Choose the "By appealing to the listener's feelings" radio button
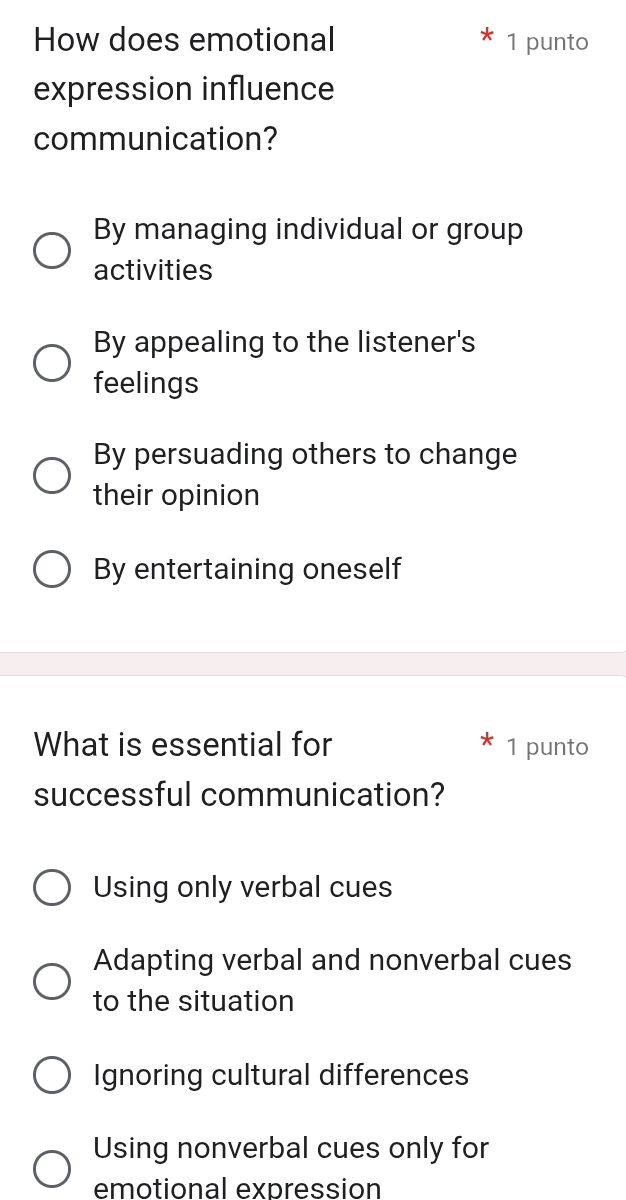The height and width of the screenshot is (1200, 626). click(52, 364)
